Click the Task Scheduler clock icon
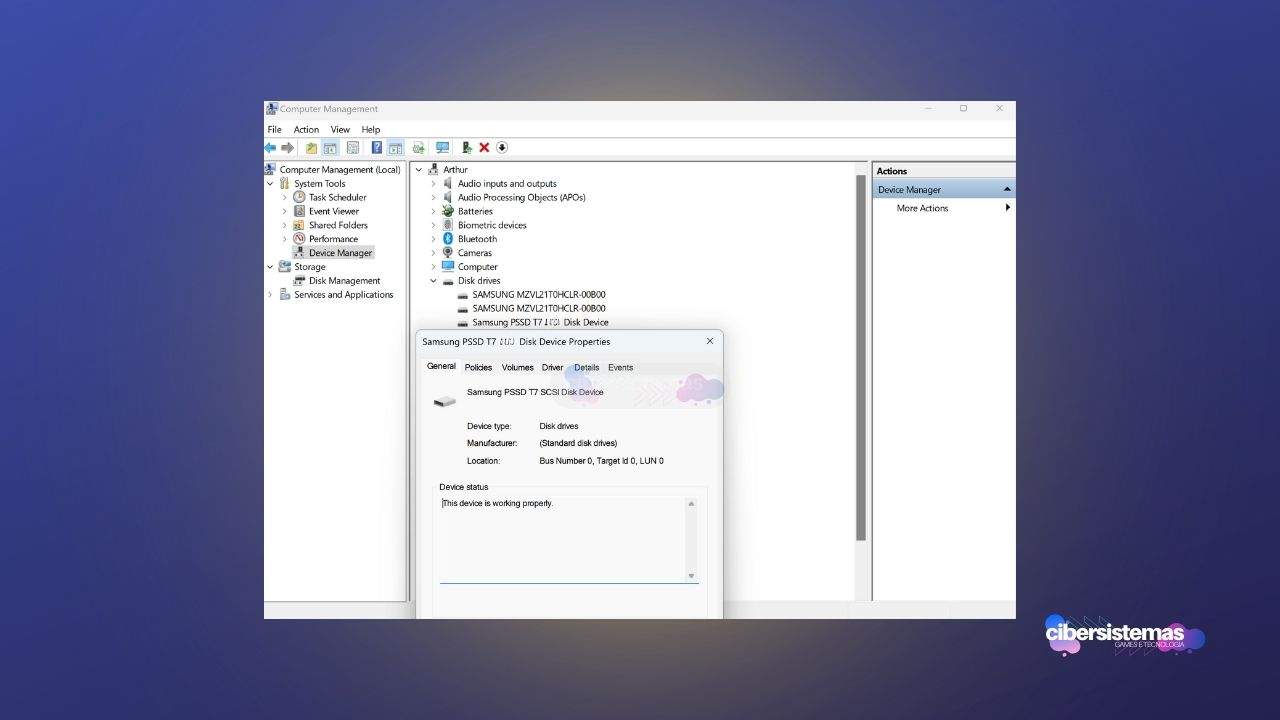Image resolution: width=1280 pixels, height=720 pixels. (299, 197)
